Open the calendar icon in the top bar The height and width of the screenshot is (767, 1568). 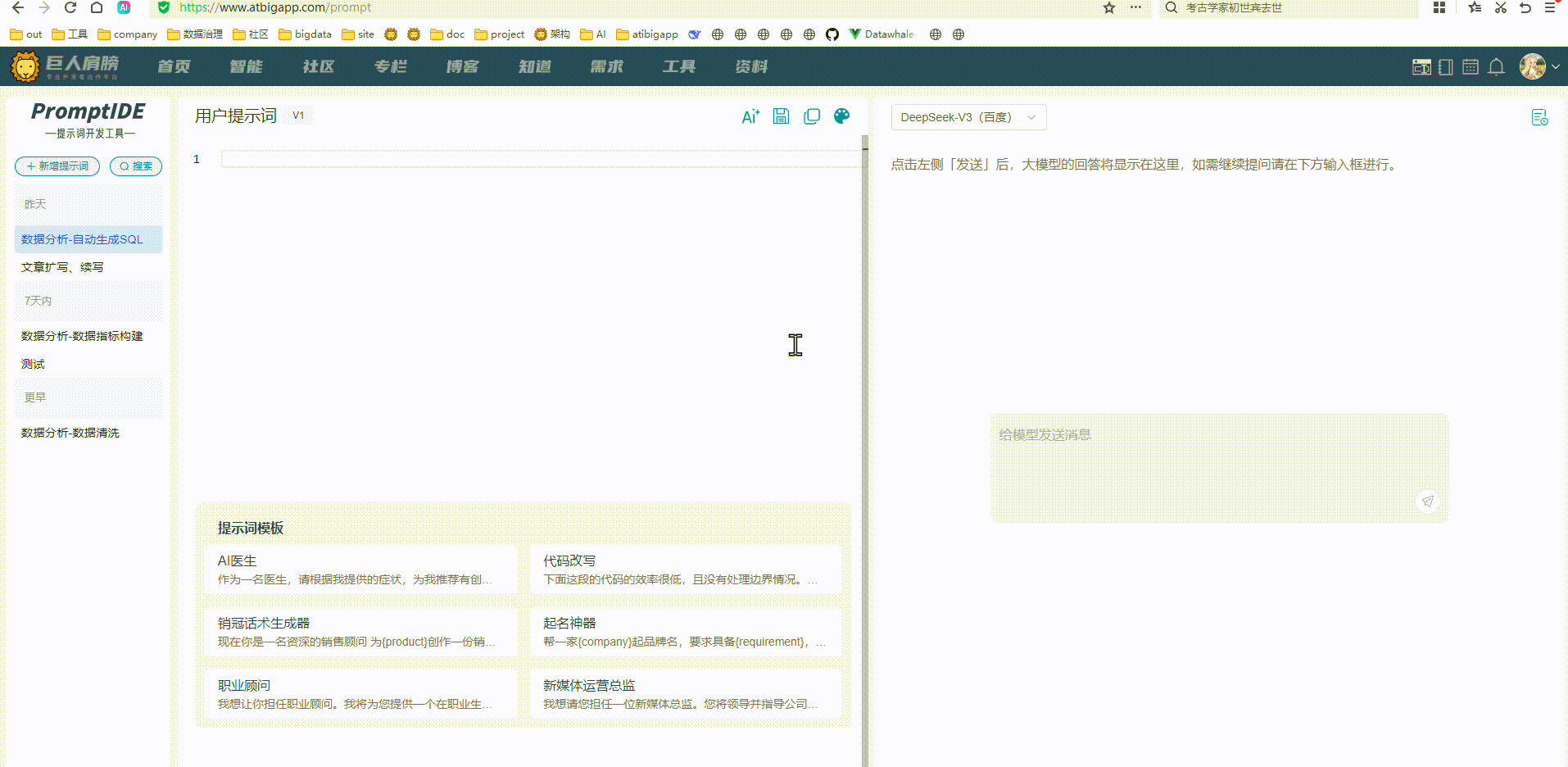pyautogui.click(x=1470, y=66)
